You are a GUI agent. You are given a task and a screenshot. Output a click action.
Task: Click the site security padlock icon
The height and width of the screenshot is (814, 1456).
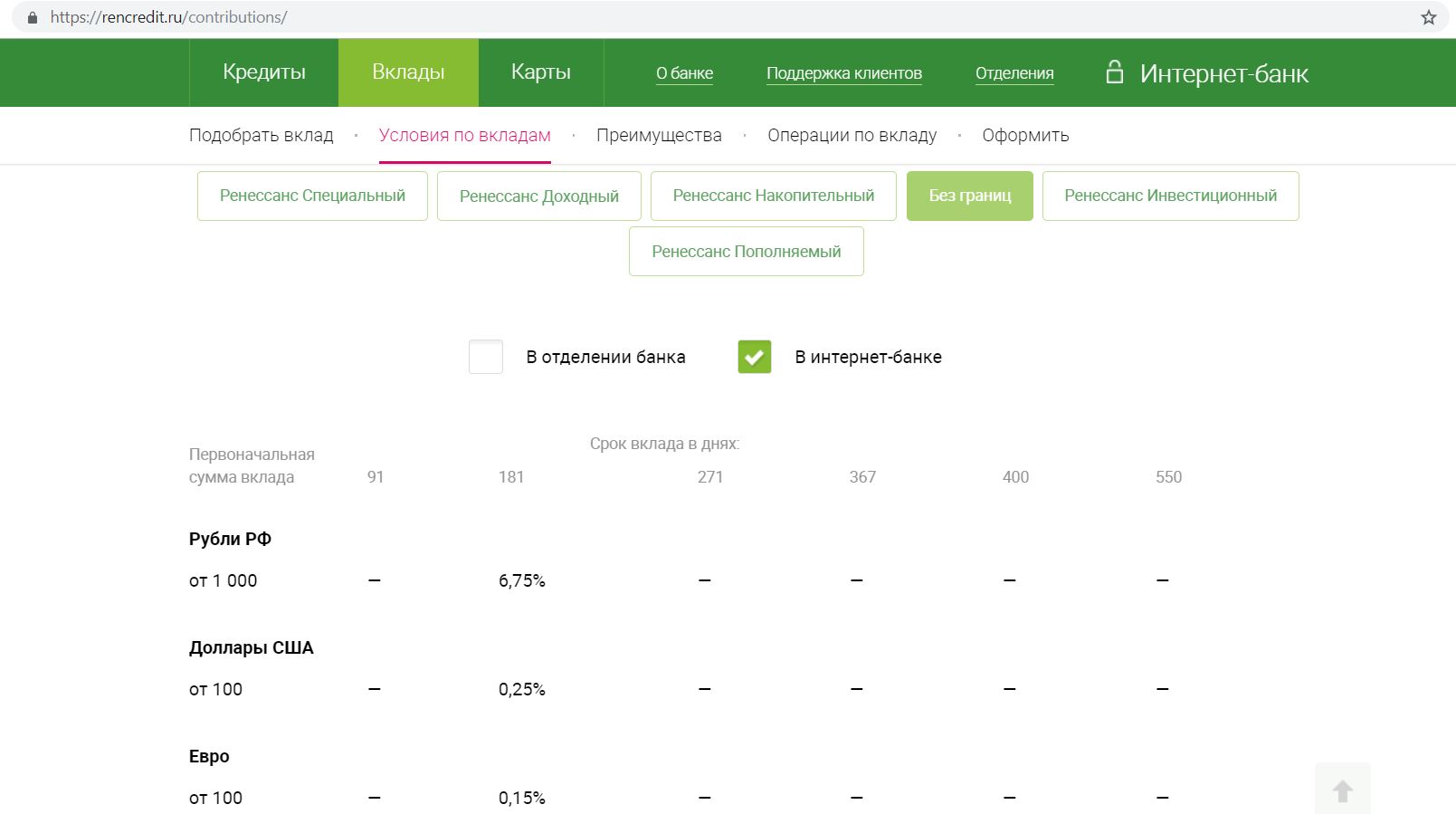coord(33,17)
